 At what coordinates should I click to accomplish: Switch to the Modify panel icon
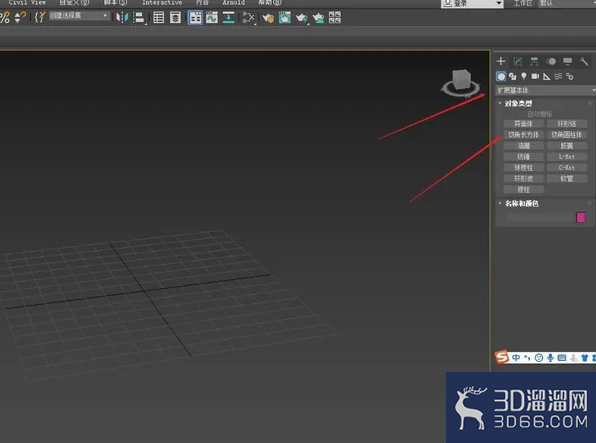(517, 61)
